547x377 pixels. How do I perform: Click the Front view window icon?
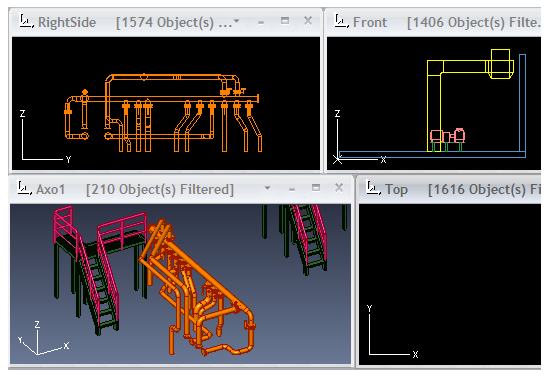pyautogui.click(x=341, y=22)
